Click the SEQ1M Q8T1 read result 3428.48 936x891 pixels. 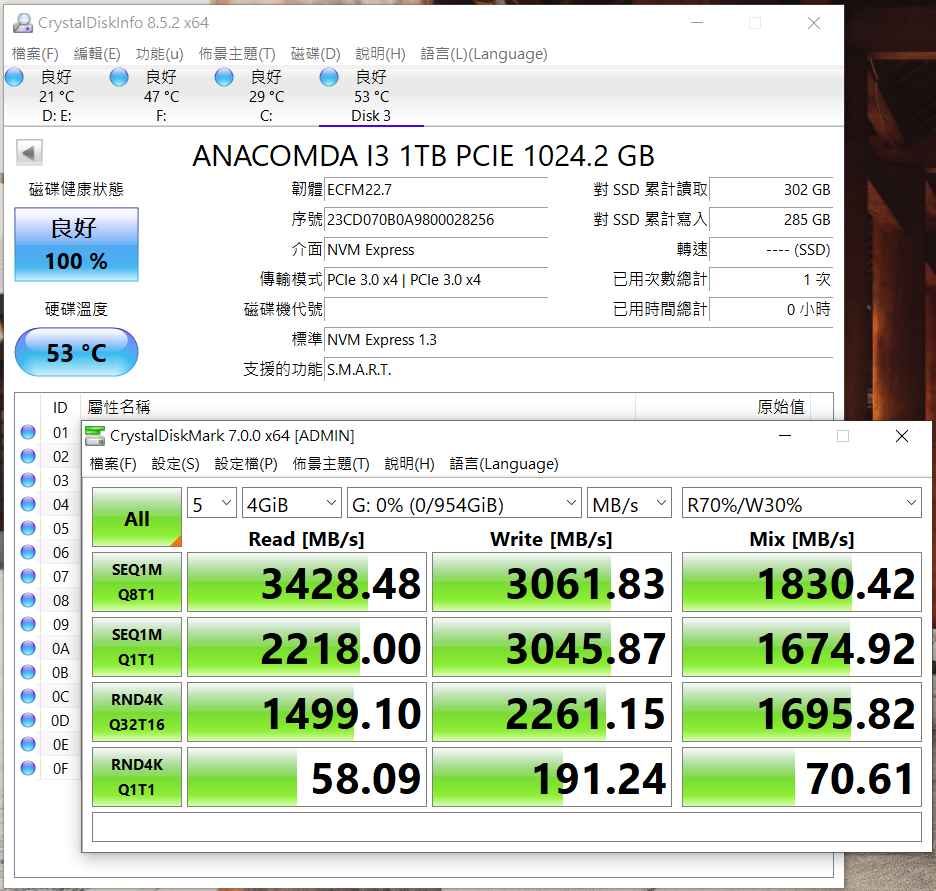pyautogui.click(x=307, y=582)
